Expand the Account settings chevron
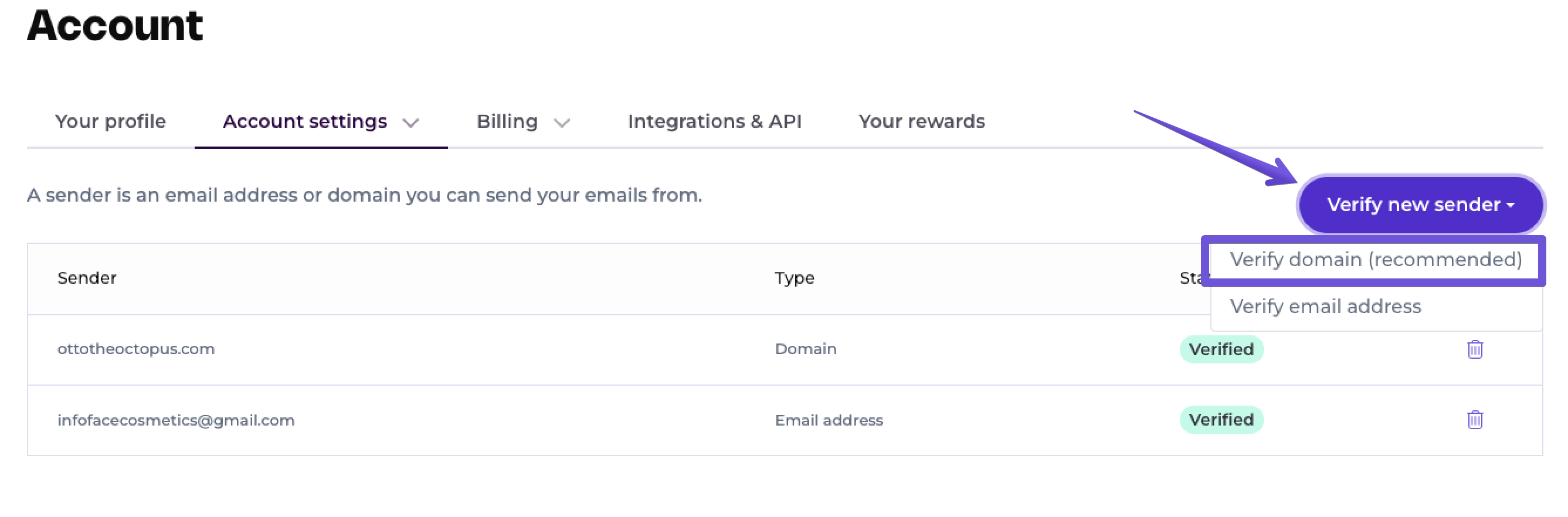 pyautogui.click(x=411, y=123)
